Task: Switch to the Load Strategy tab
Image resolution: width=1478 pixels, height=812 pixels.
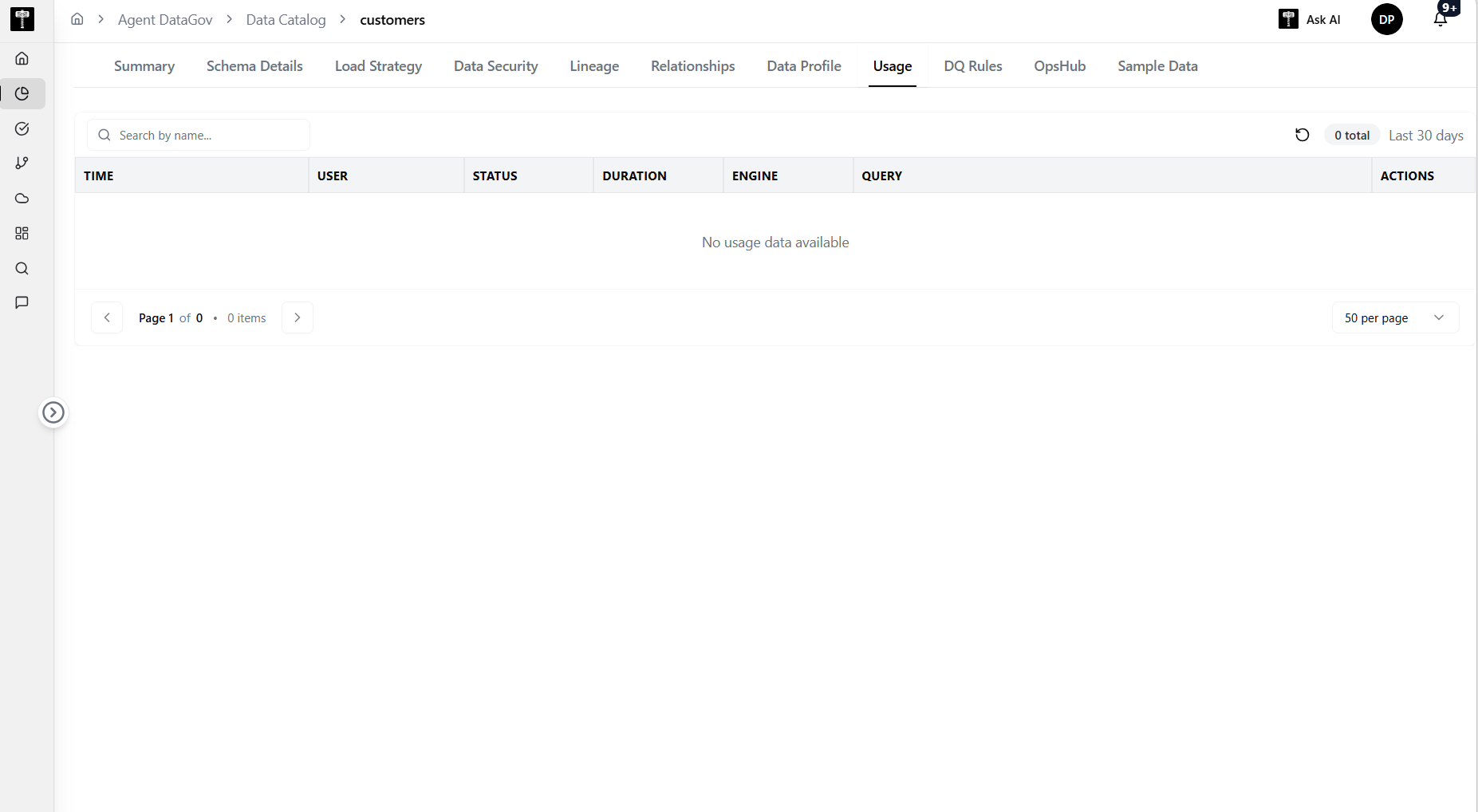Action: (378, 66)
